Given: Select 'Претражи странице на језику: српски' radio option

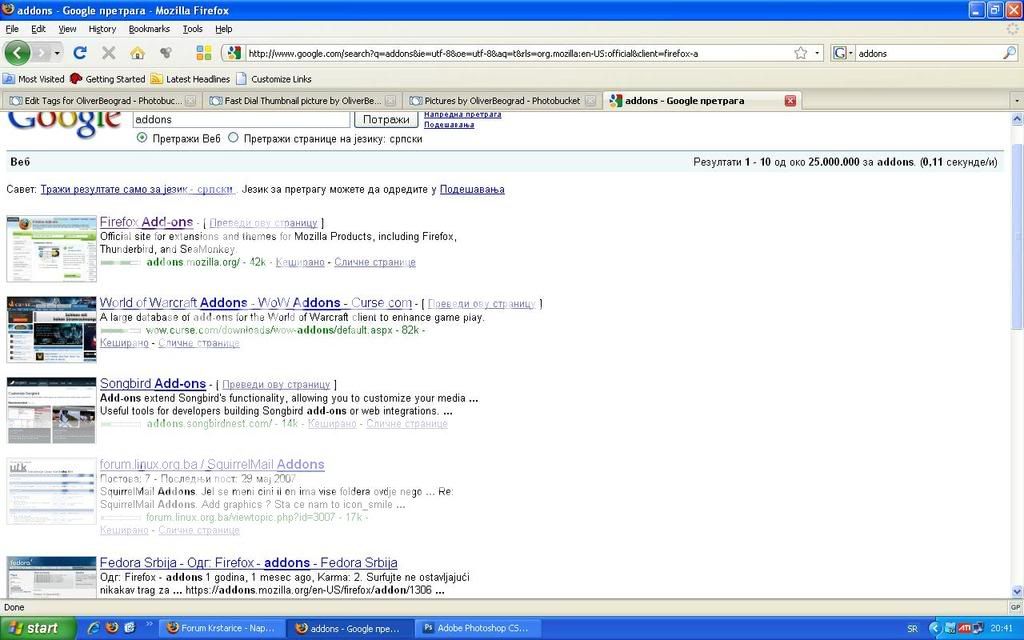Looking at the screenshot, I should [x=234, y=138].
